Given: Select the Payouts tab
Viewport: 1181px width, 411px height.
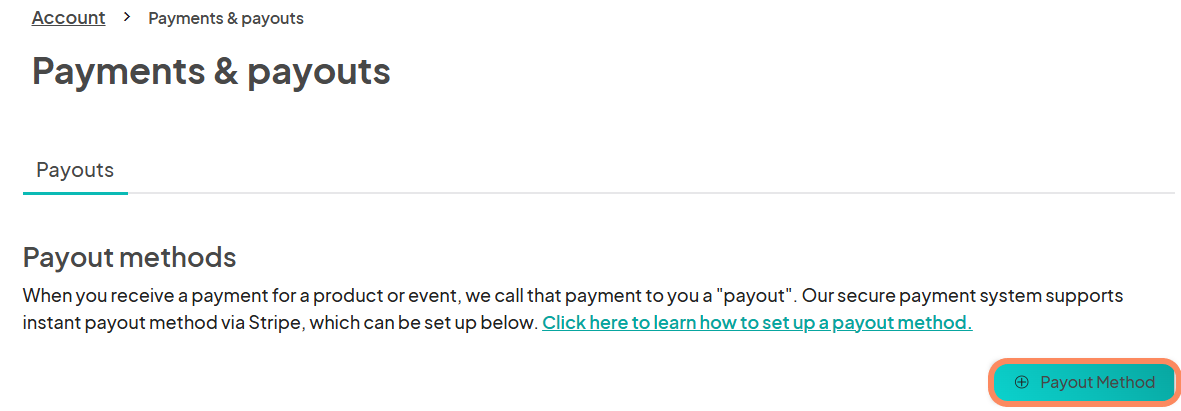Looking at the screenshot, I should click(75, 170).
